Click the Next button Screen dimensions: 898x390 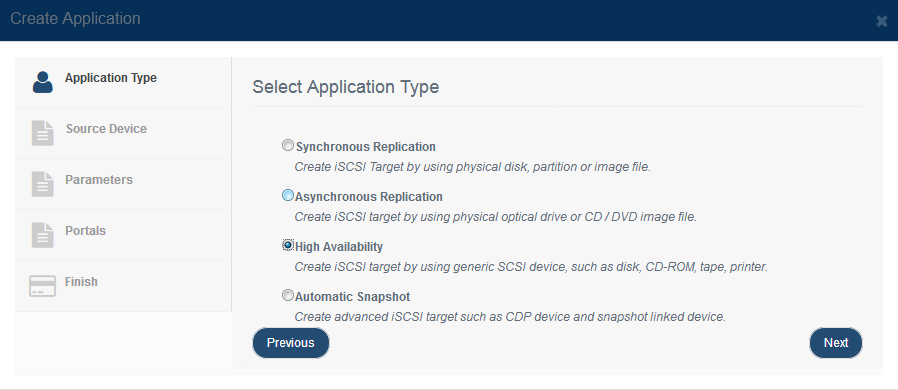[x=836, y=342]
